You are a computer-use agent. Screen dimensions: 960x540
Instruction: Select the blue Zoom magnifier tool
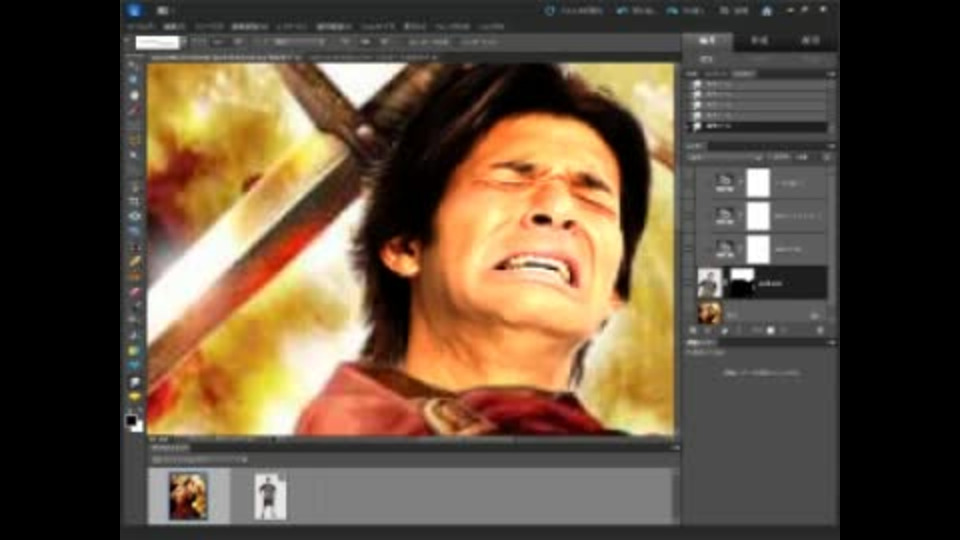[133, 80]
